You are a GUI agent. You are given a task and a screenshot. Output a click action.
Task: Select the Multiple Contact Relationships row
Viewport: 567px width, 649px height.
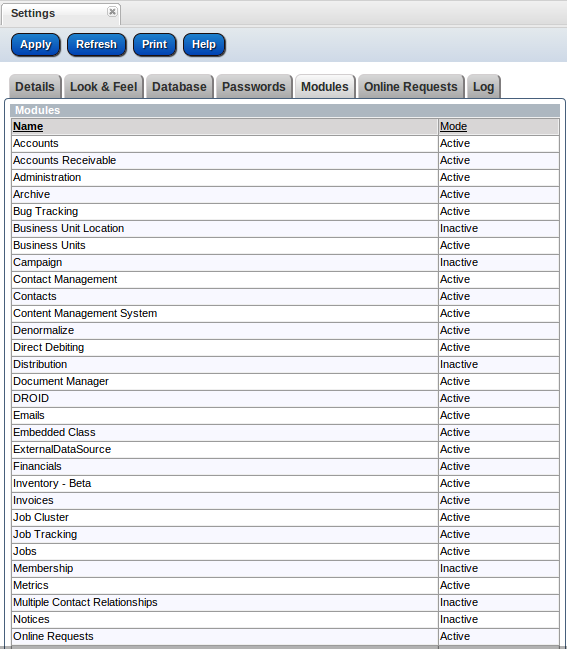point(285,602)
